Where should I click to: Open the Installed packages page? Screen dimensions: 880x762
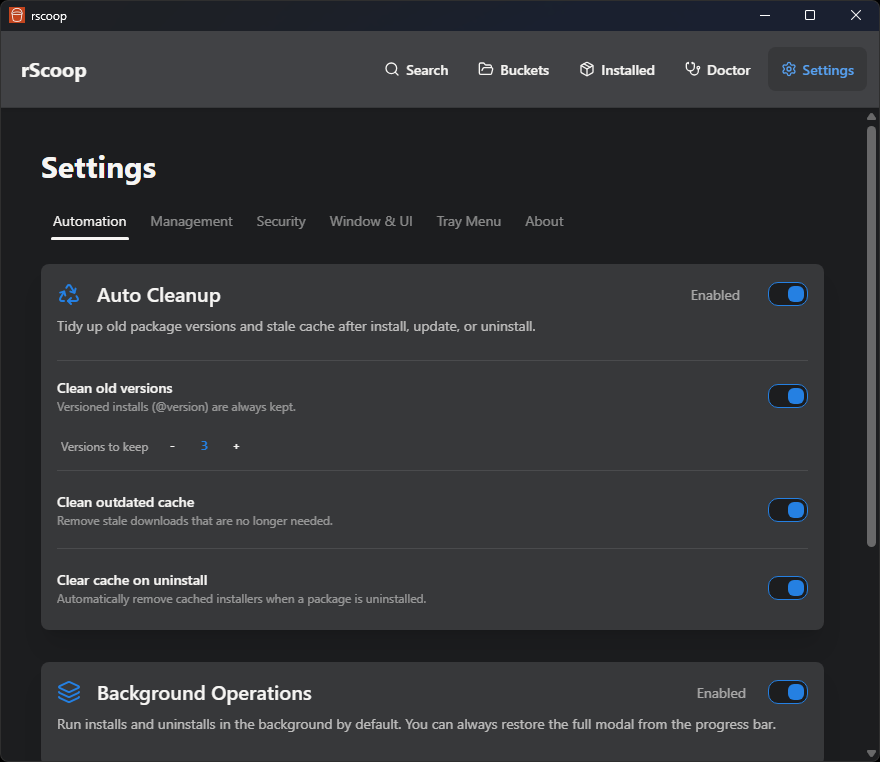pos(617,70)
